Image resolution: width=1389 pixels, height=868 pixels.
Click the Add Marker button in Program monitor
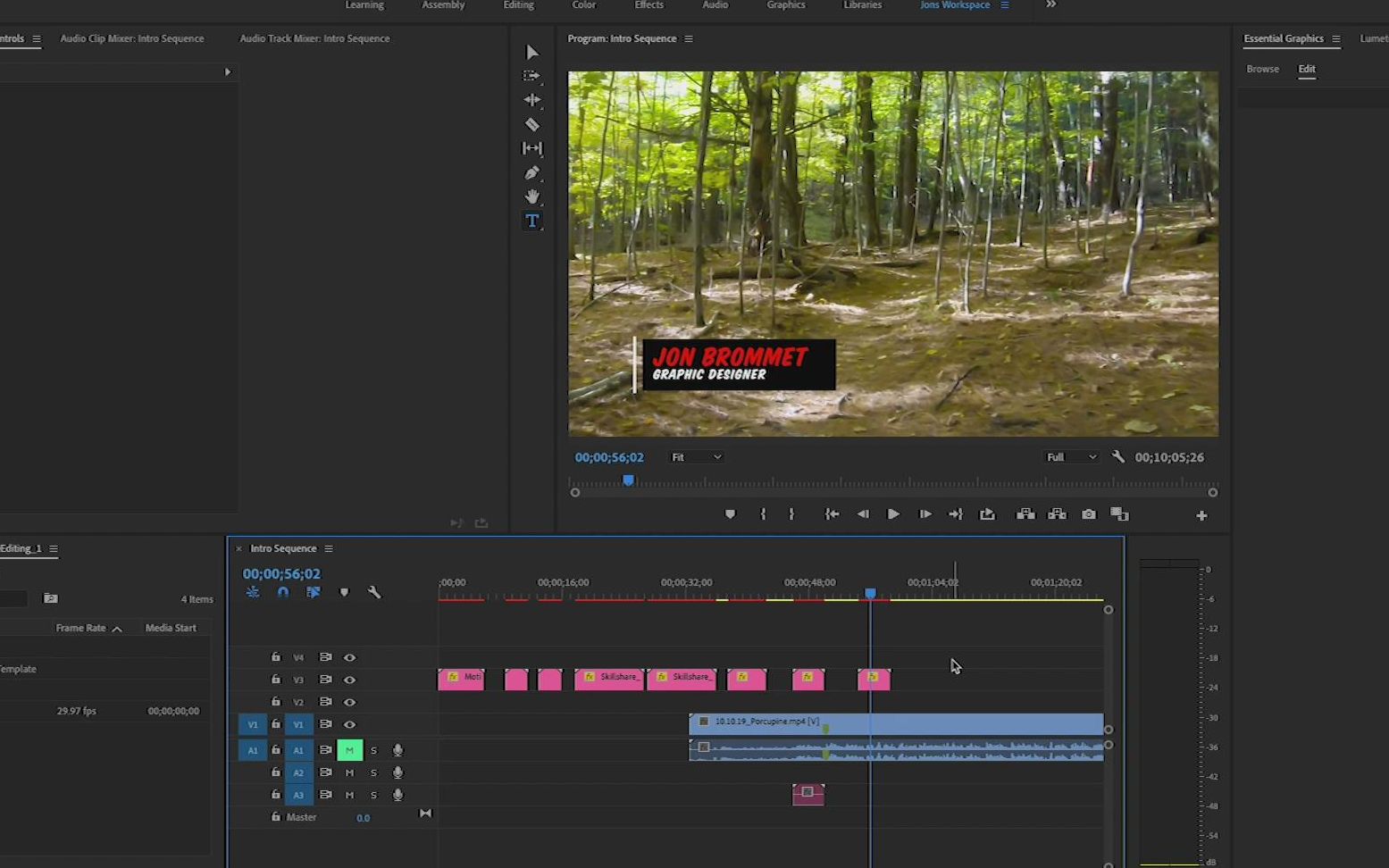coord(730,514)
